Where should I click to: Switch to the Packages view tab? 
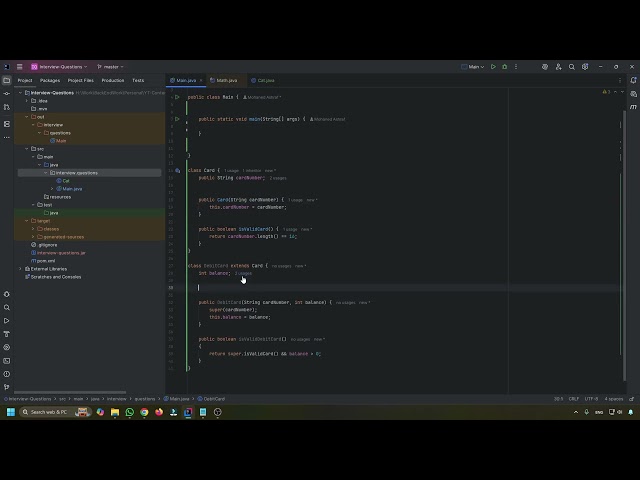coord(50,80)
